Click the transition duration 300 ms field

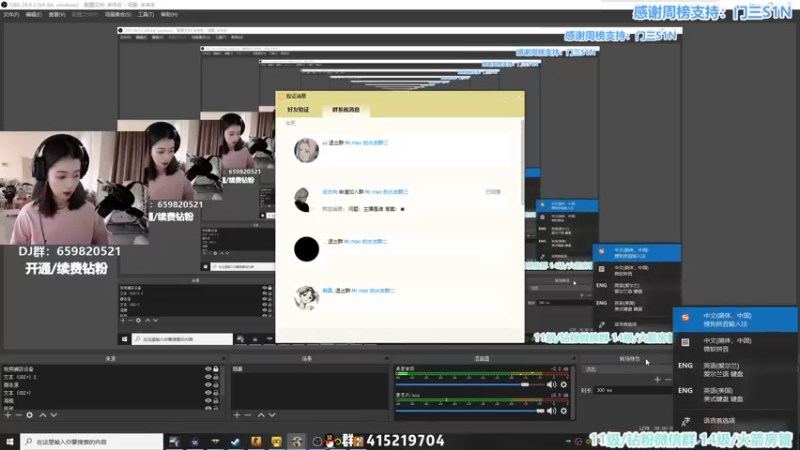pos(633,390)
